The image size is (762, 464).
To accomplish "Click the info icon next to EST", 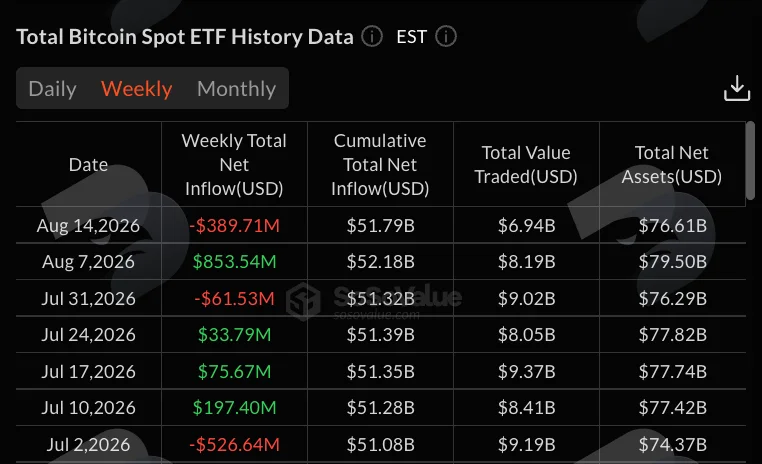I will tap(446, 36).
